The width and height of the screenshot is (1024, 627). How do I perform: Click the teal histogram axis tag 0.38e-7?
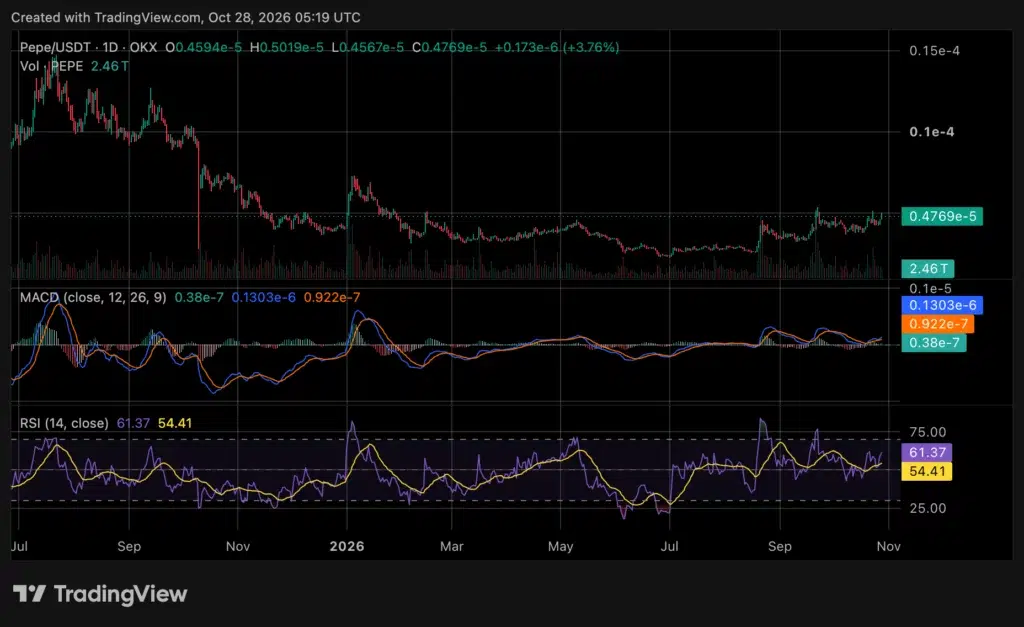tap(934, 343)
